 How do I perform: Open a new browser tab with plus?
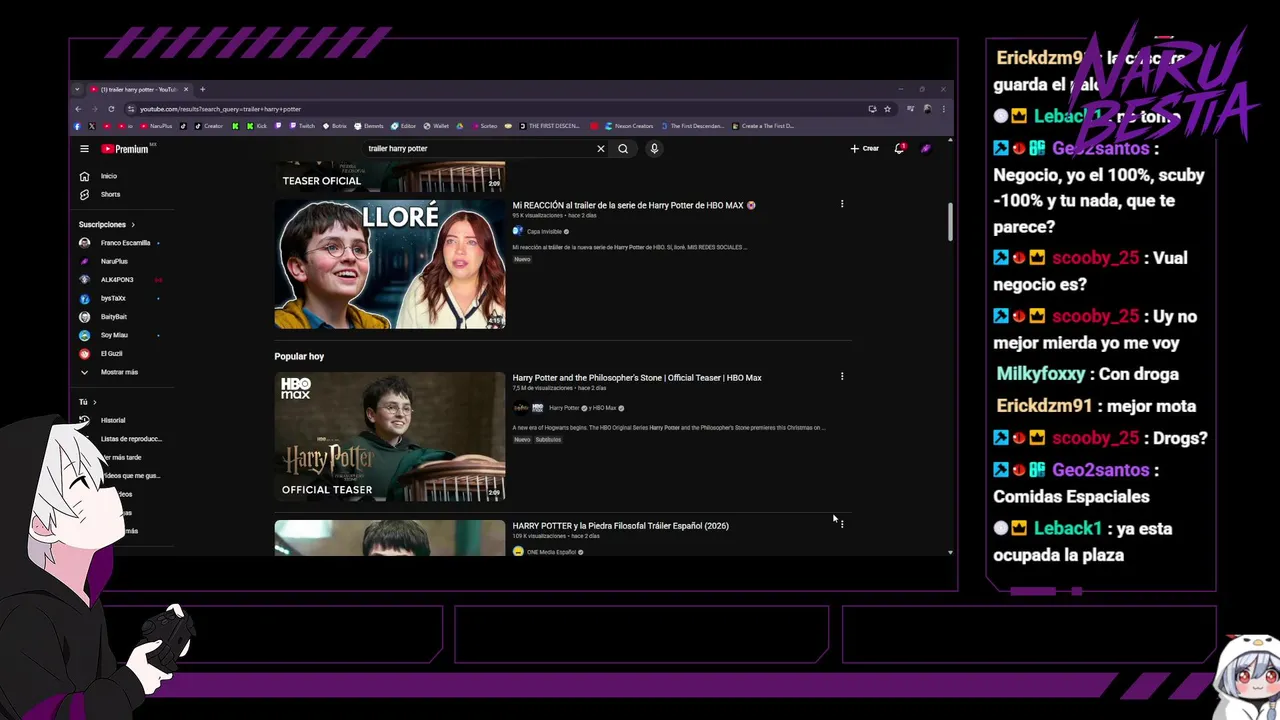tap(202, 89)
